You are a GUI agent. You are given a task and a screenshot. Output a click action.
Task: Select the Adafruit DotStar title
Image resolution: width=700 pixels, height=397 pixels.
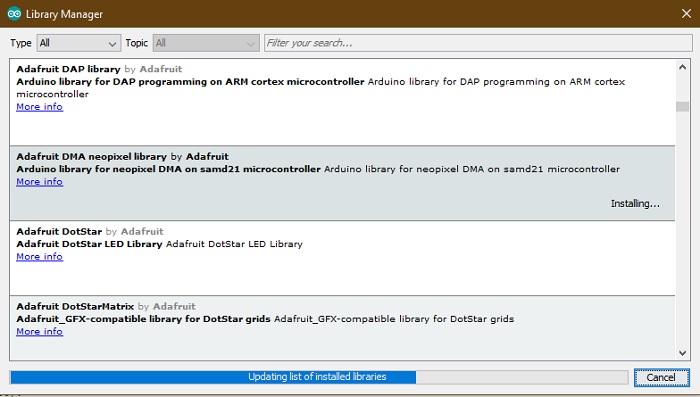click(x=59, y=232)
